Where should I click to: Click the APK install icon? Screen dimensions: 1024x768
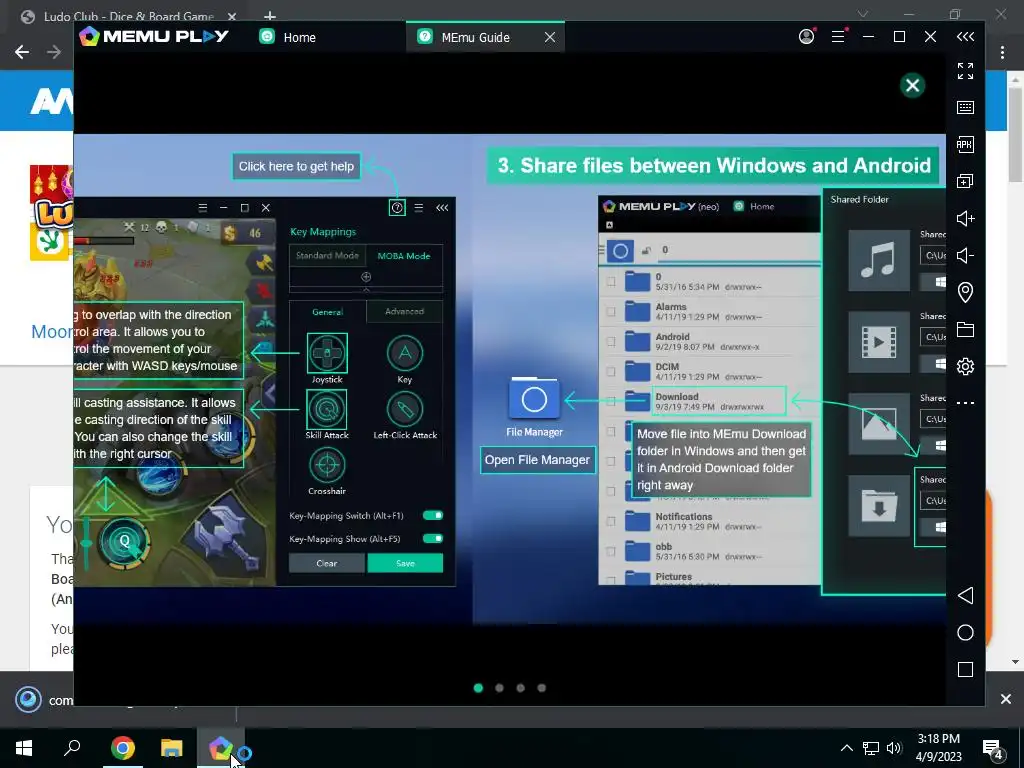click(x=965, y=144)
